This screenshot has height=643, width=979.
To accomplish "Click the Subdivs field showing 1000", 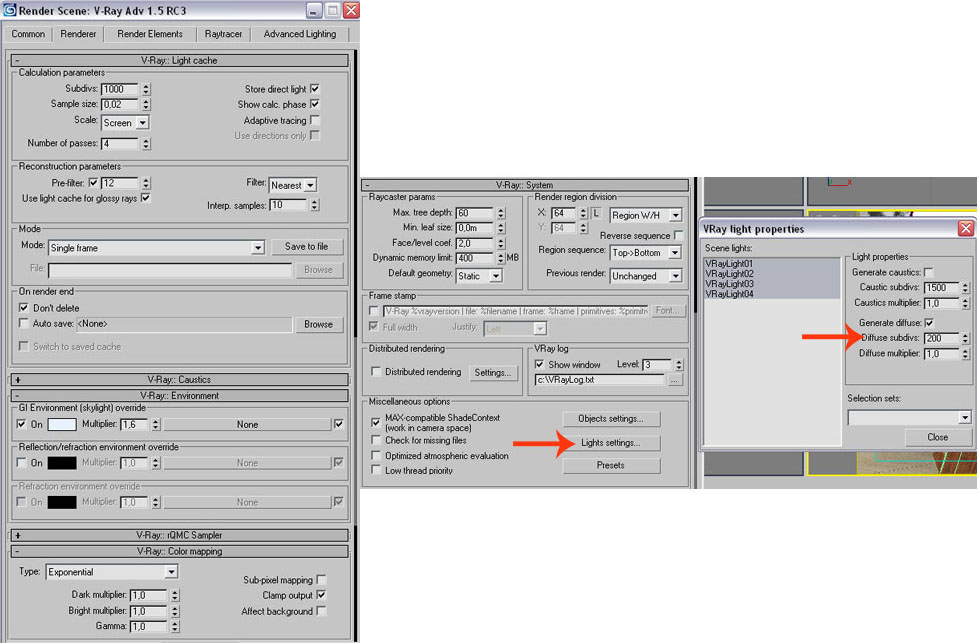I will (119, 89).
